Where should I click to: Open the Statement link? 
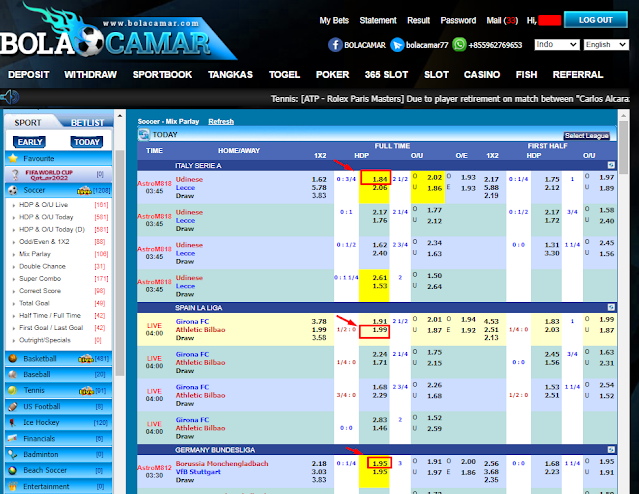coord(378,20)
